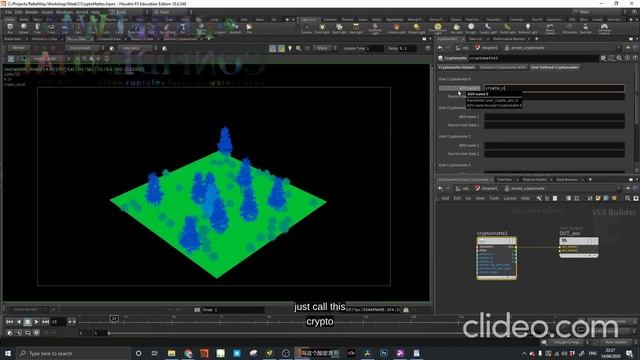Click the render view magnifier icon
The width and height of the screenshot is (640, 360).
(x=298, y=48)
